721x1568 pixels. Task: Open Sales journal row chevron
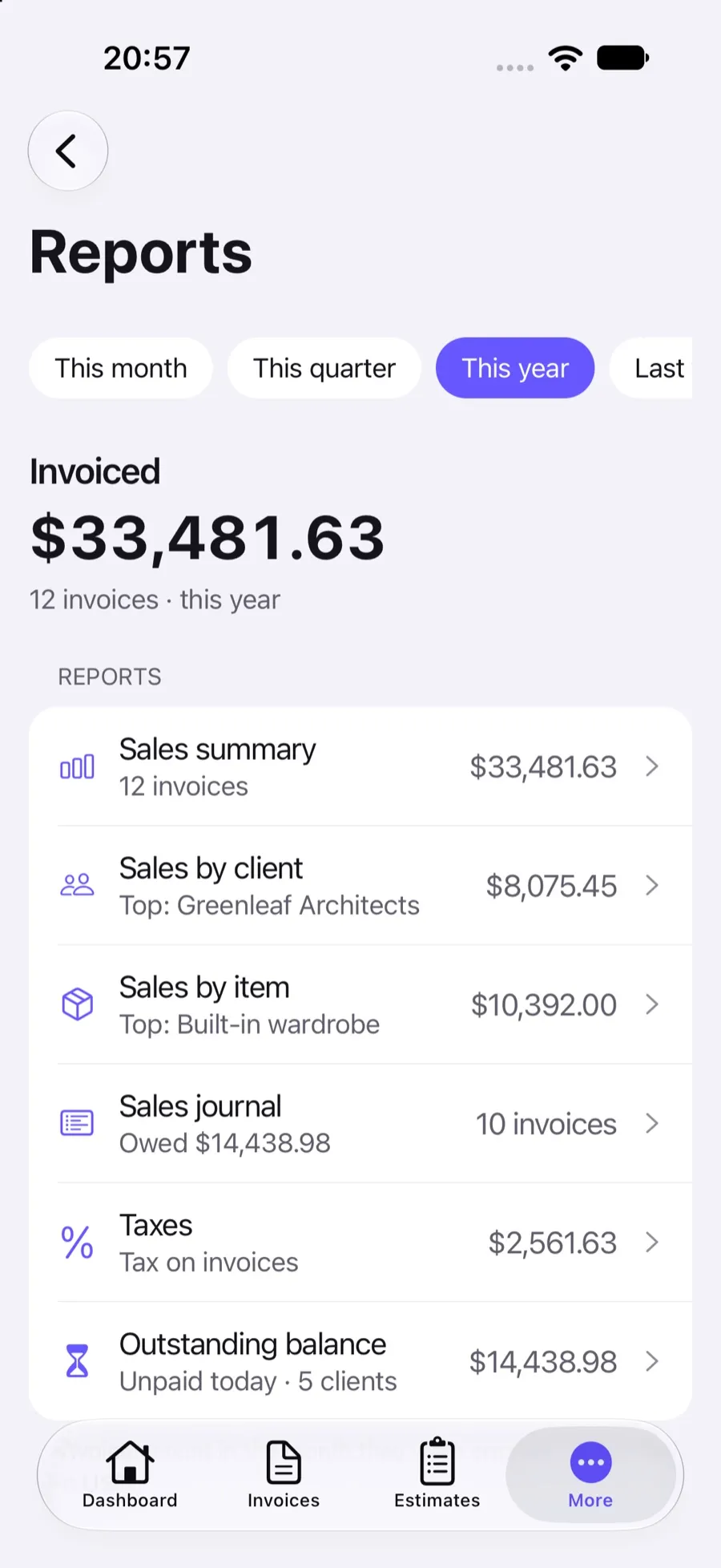click(x=652, y=1123)
